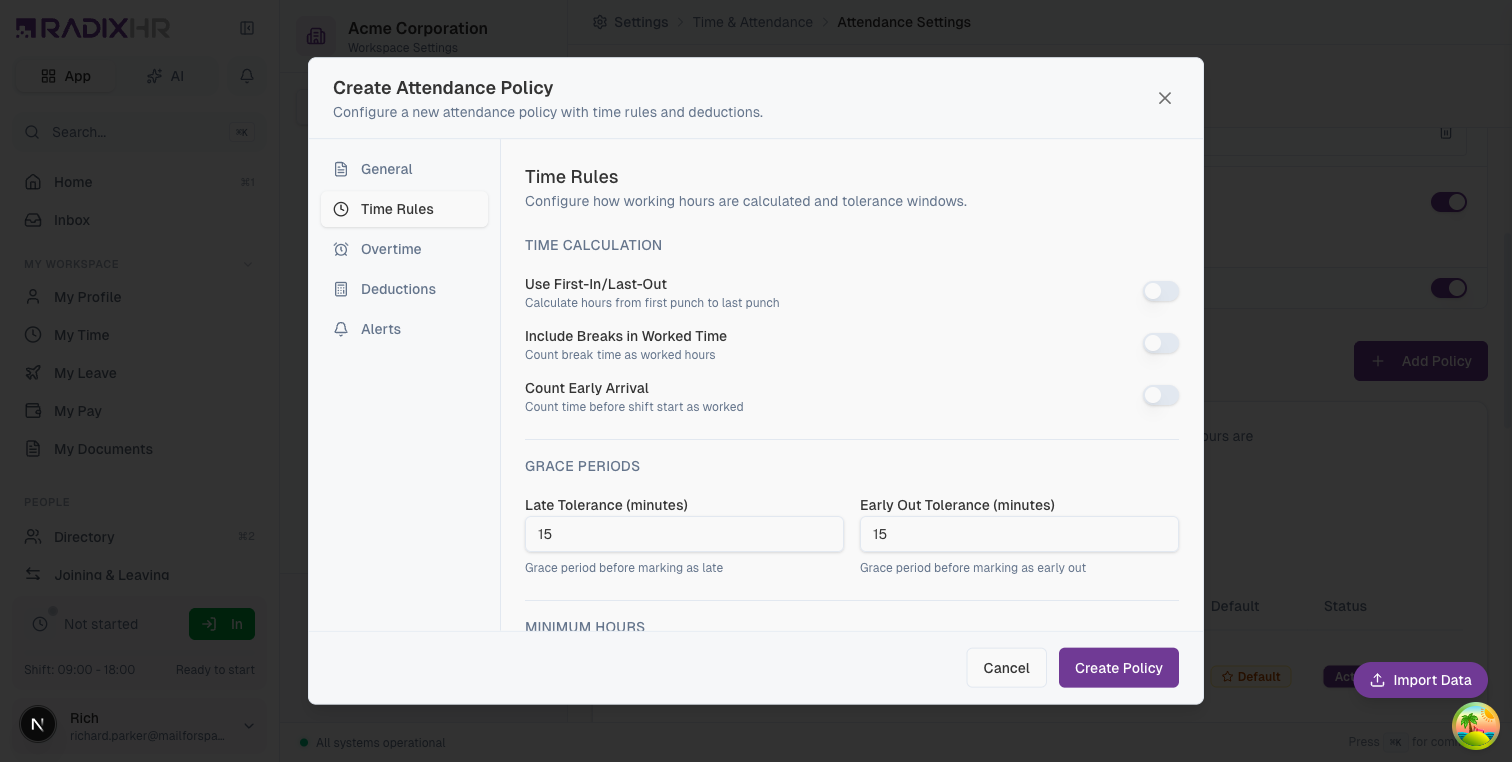The height and width of the screenshot is (762, 1512).
Task: Click the Home house icon
Action: (33, 182)
